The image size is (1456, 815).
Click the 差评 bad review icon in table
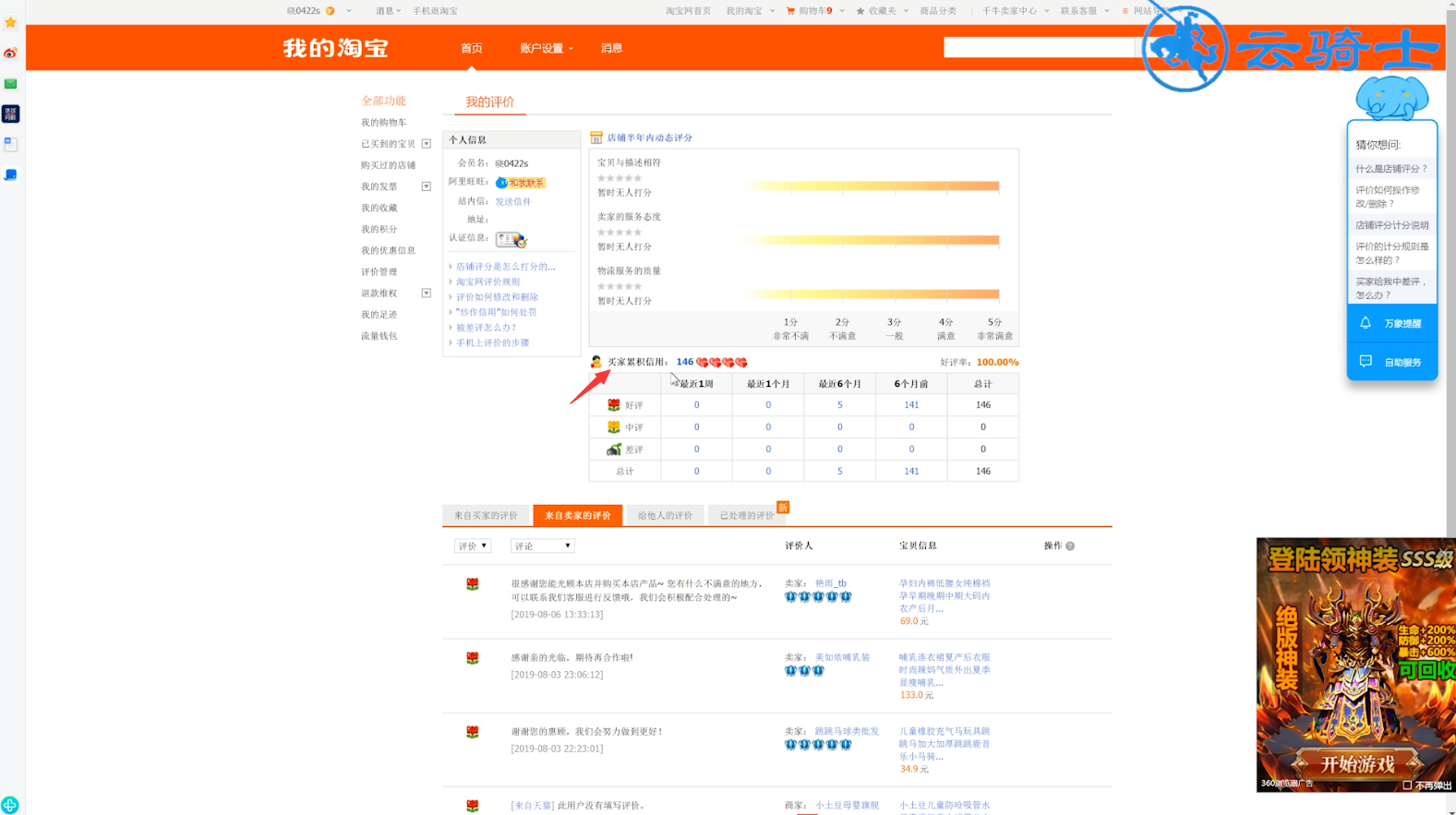614,449
